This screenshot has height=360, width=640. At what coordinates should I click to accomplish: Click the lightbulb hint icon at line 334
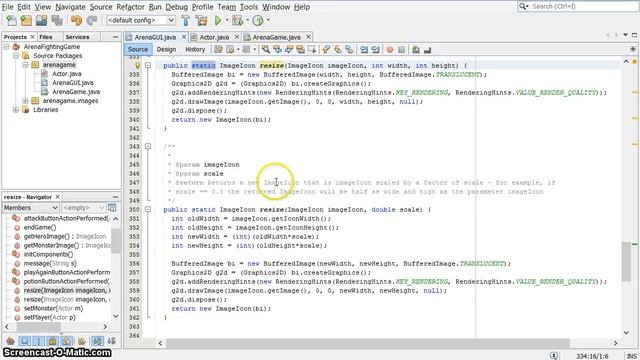(x=138, y=65)
